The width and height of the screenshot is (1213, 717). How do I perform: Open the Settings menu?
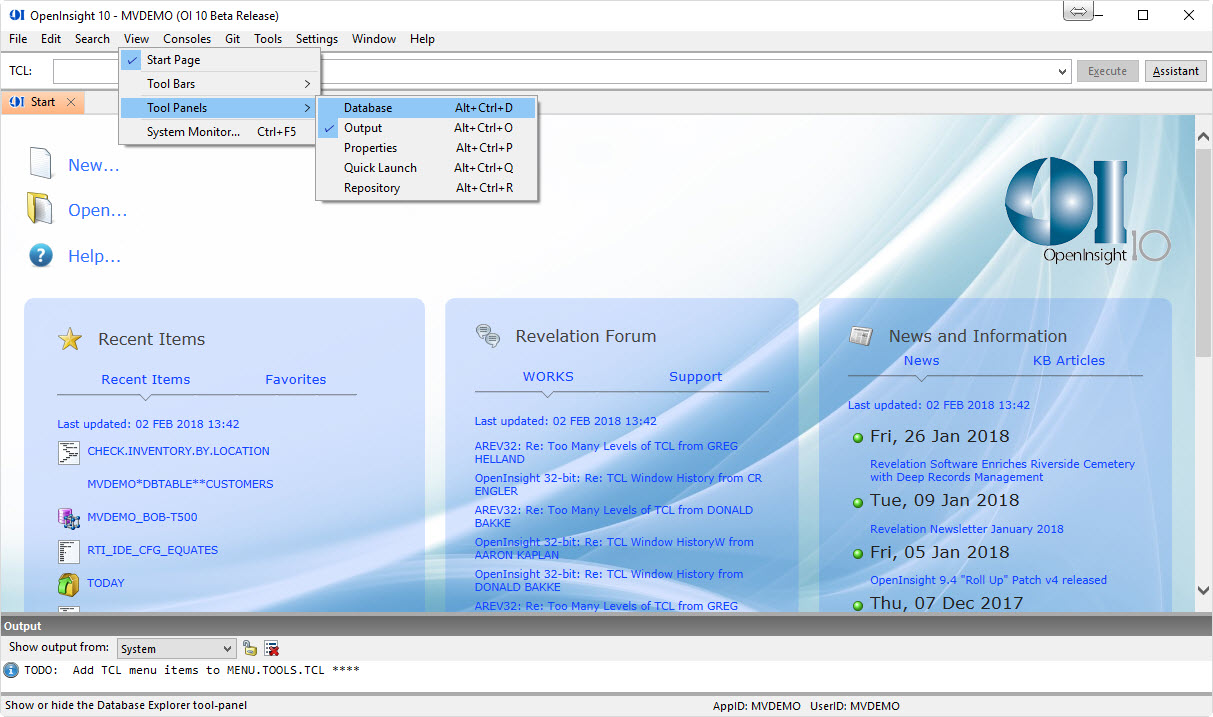pyautogui.click(x=317, y=39)
